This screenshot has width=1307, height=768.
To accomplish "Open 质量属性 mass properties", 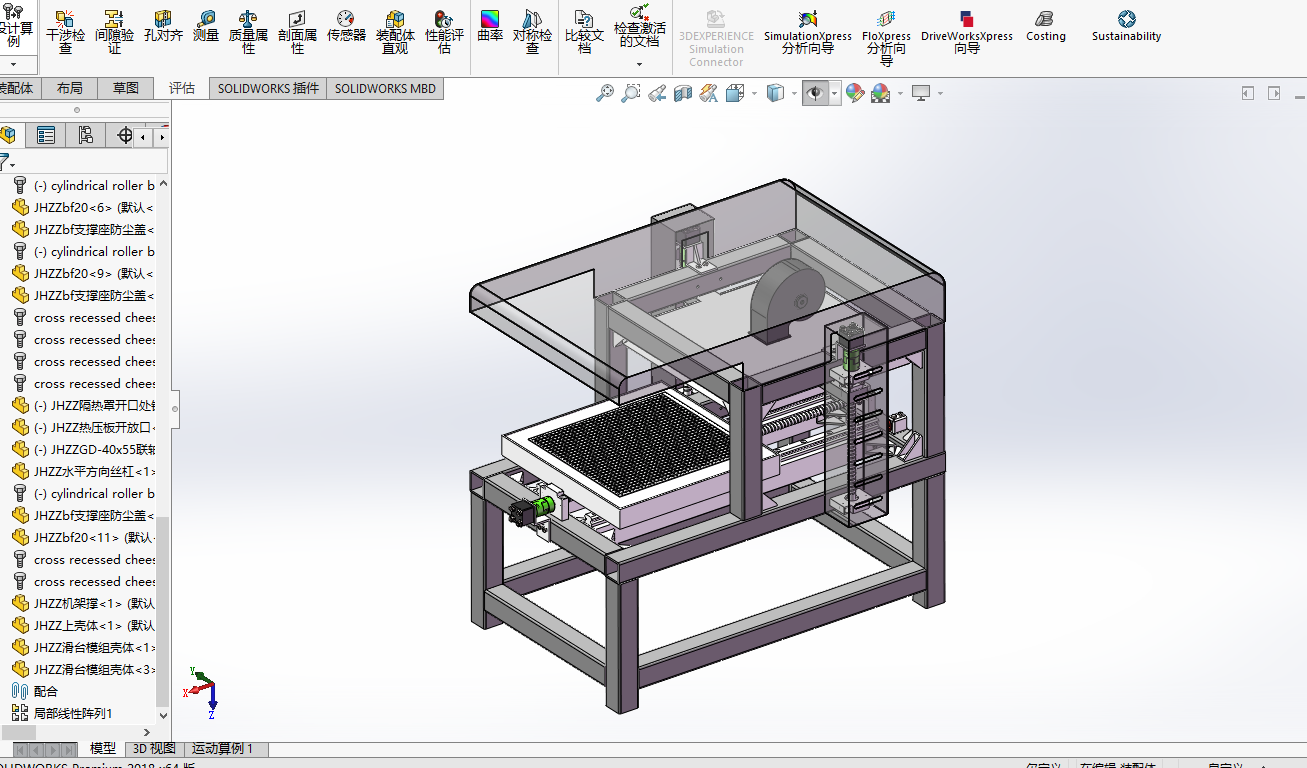I will (248, 31).
